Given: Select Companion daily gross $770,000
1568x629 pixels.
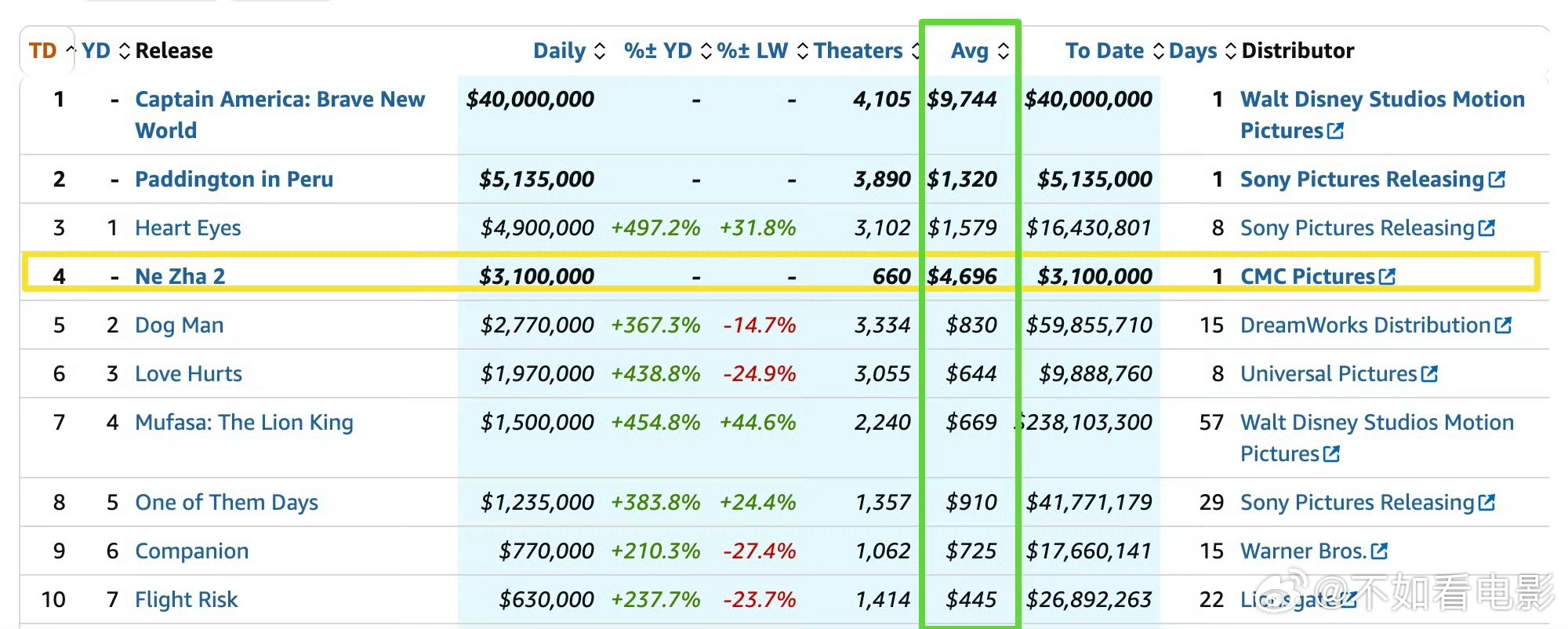Looking at the screenshot, I should 546,551.
